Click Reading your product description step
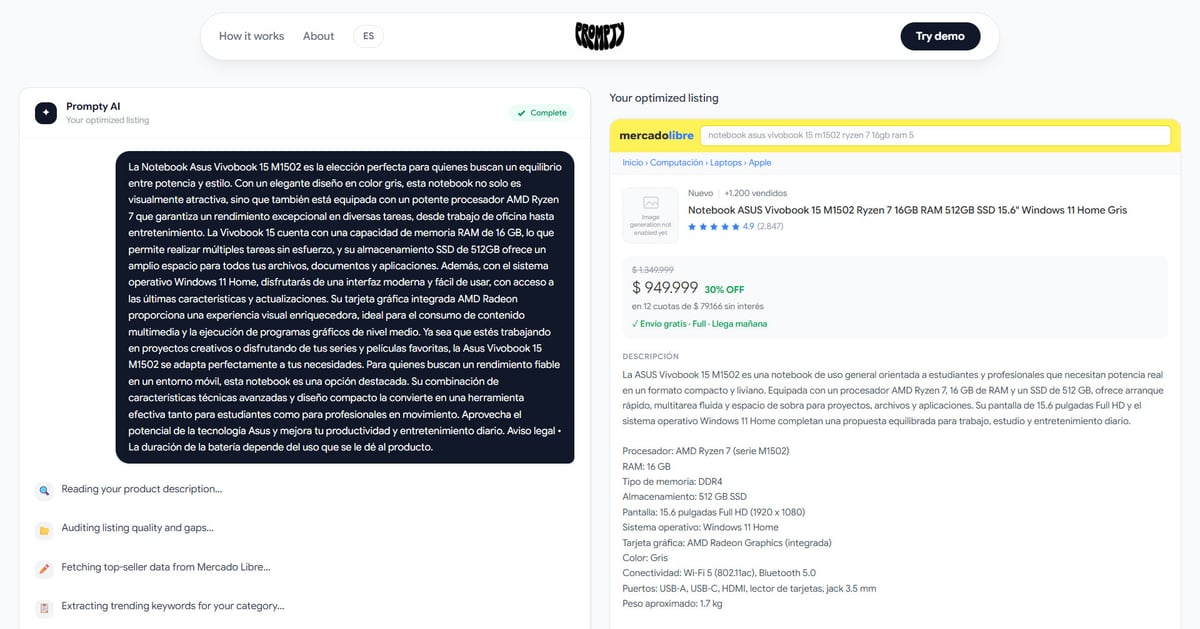Viewport: 1200px width, 629px height. 142,489
